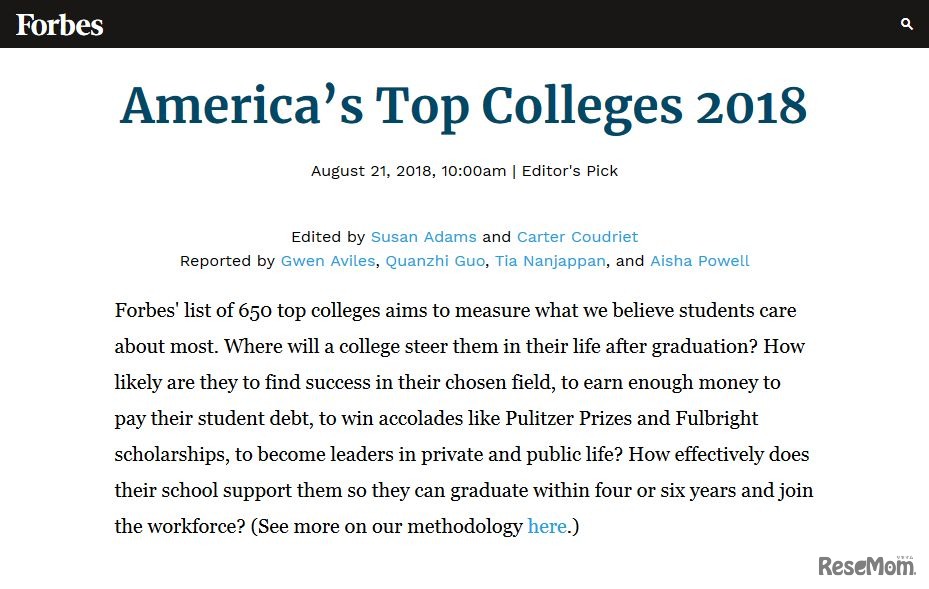Click the ReseMom watermark logo
The width and height of the screenshot is (929, 589).
[867, 566]
